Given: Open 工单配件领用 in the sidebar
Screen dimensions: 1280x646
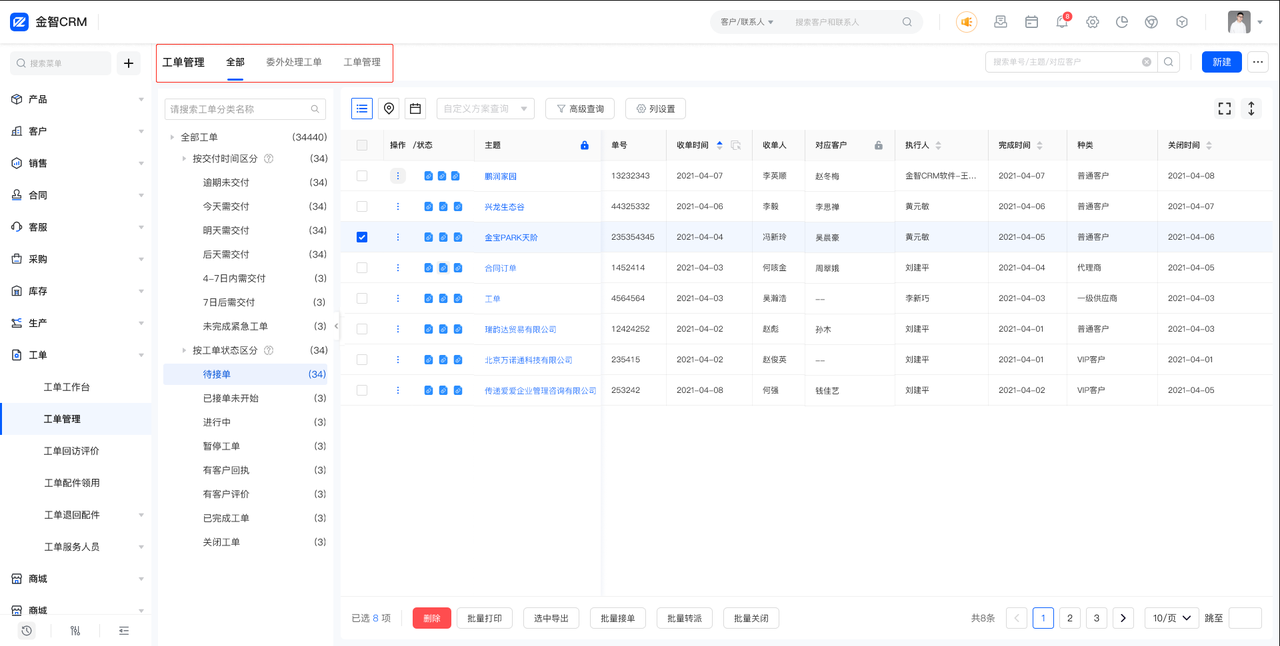Looking at the screenshot, I should point(72,483).
